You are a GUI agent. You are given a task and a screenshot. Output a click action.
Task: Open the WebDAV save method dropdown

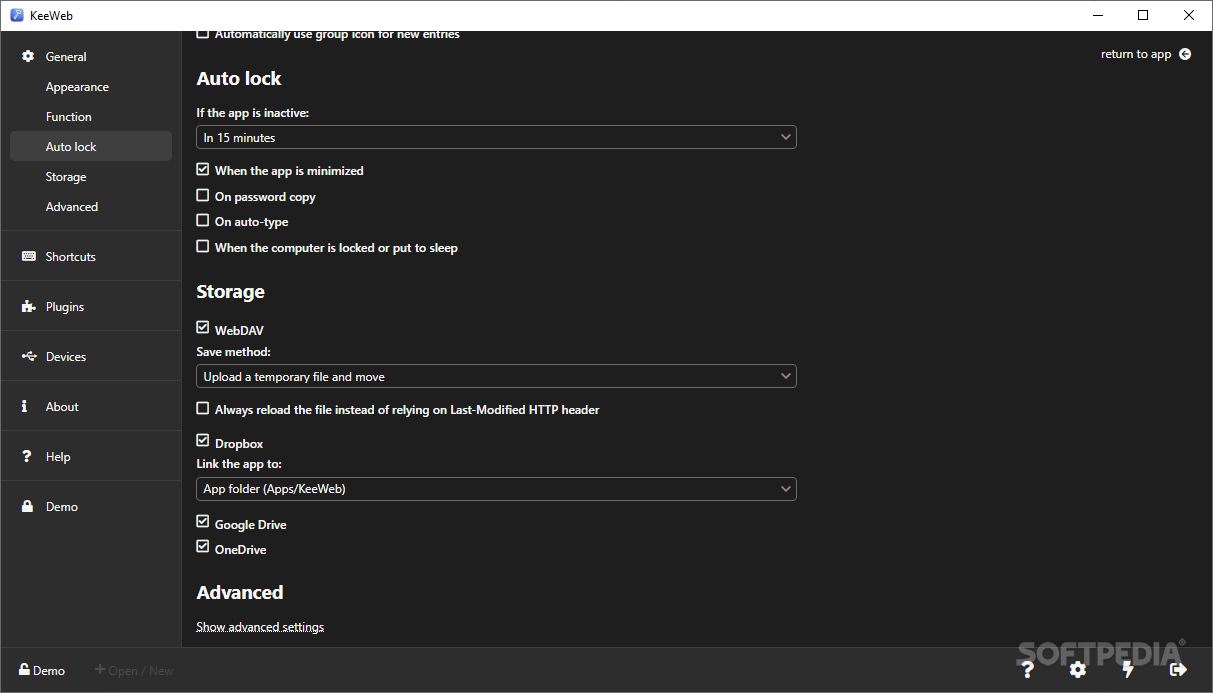click(496, 376)
